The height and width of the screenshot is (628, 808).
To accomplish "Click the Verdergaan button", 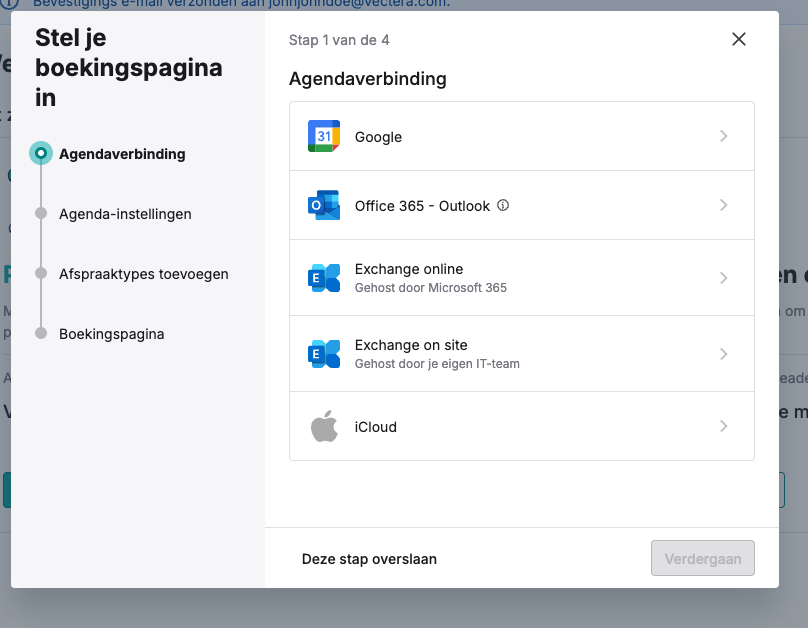I will pos(702,558).
